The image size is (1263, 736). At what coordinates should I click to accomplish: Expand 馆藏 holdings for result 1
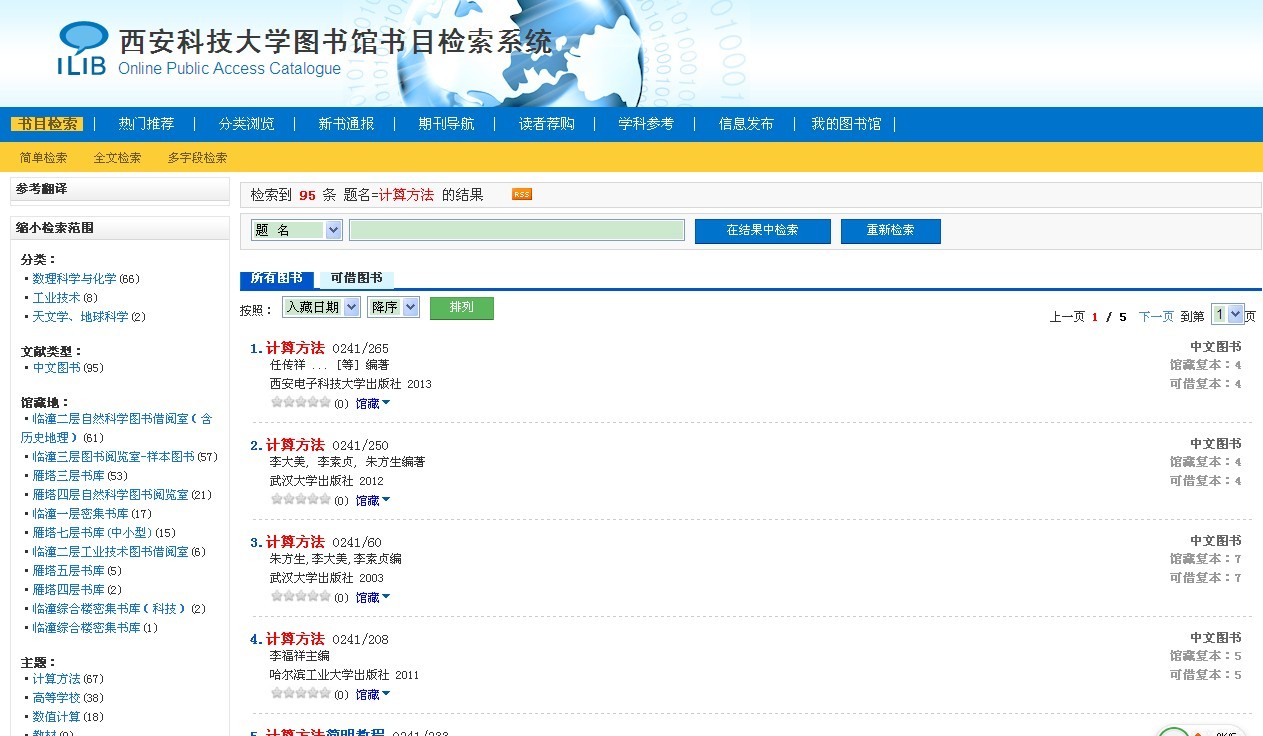[x=373, y=403]
